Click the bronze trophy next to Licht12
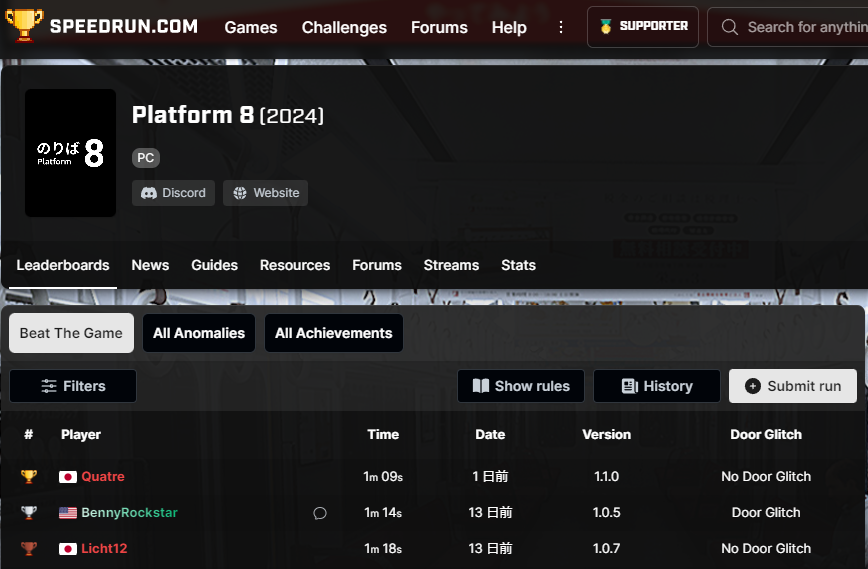Viewport: 868px width, 569px height. pyautogui.click(x=29, y=549)
